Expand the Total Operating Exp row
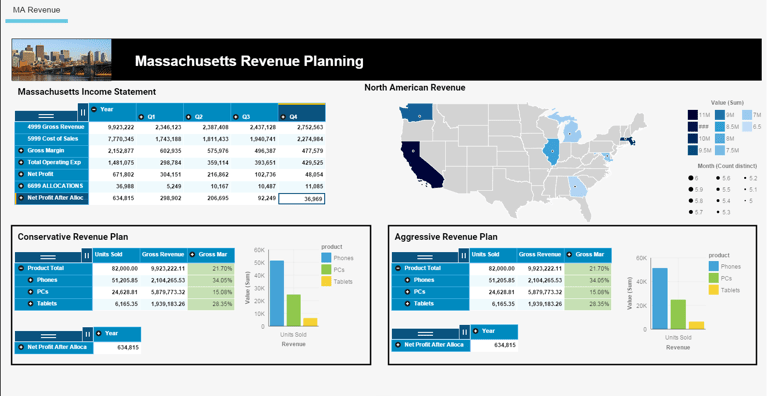This screenshot has height=396, width=770. [21, 163]
